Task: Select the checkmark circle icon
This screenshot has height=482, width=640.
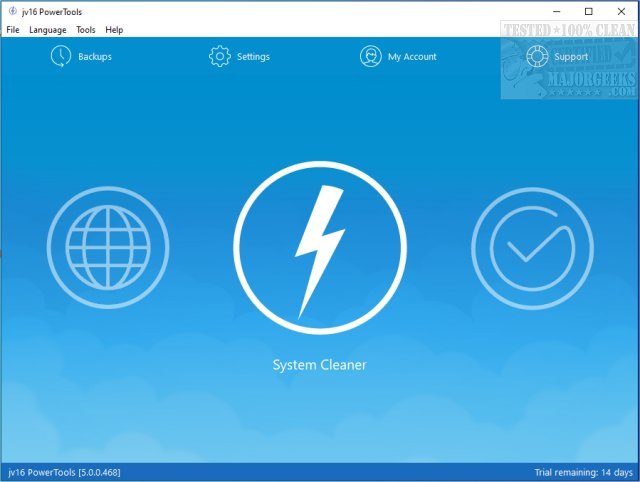Action: click(x=532, y=248)
